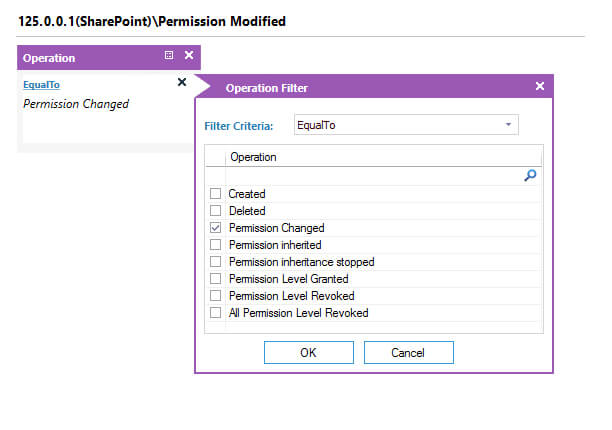Remove the EqualTo Permission Changed filter entry
This screenshot has height=430, width=612.
(x=182, y=82)
